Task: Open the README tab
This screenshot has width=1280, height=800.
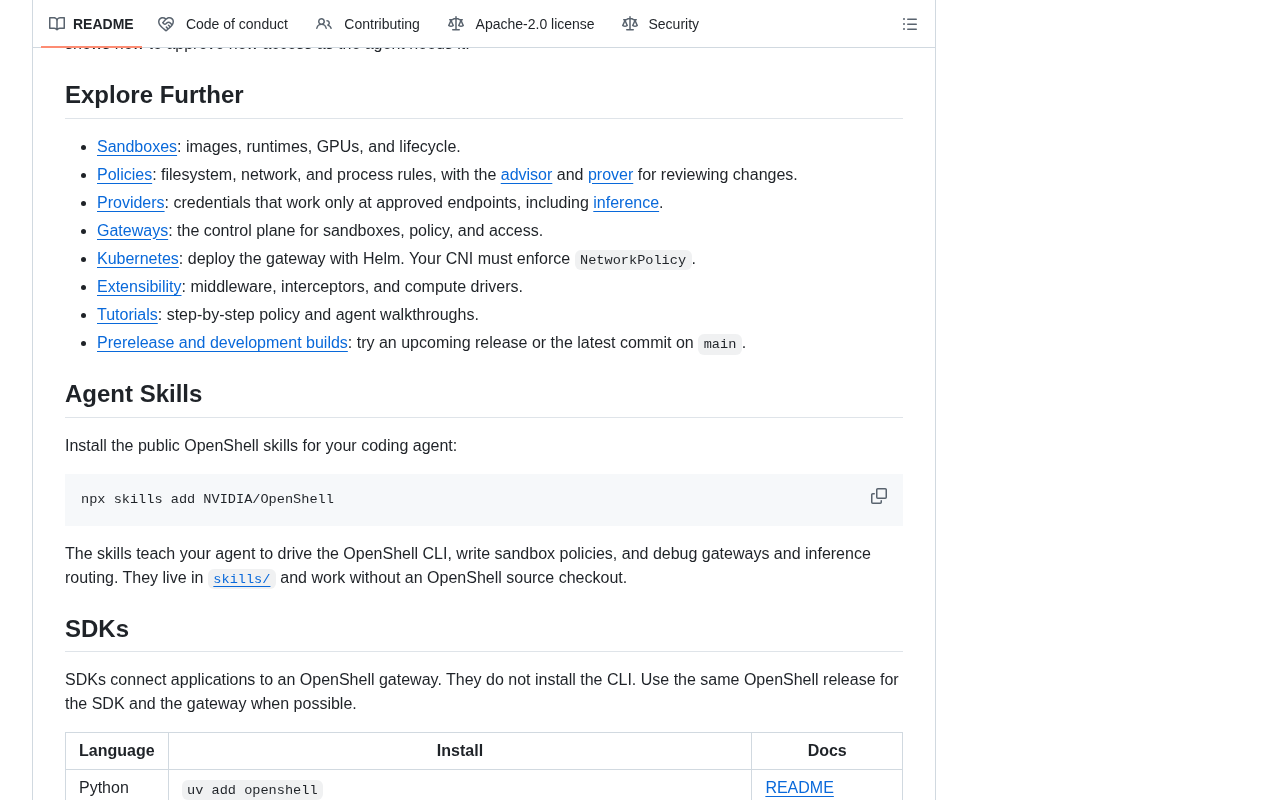Action: pyautogui.click(x=91, y=24)
